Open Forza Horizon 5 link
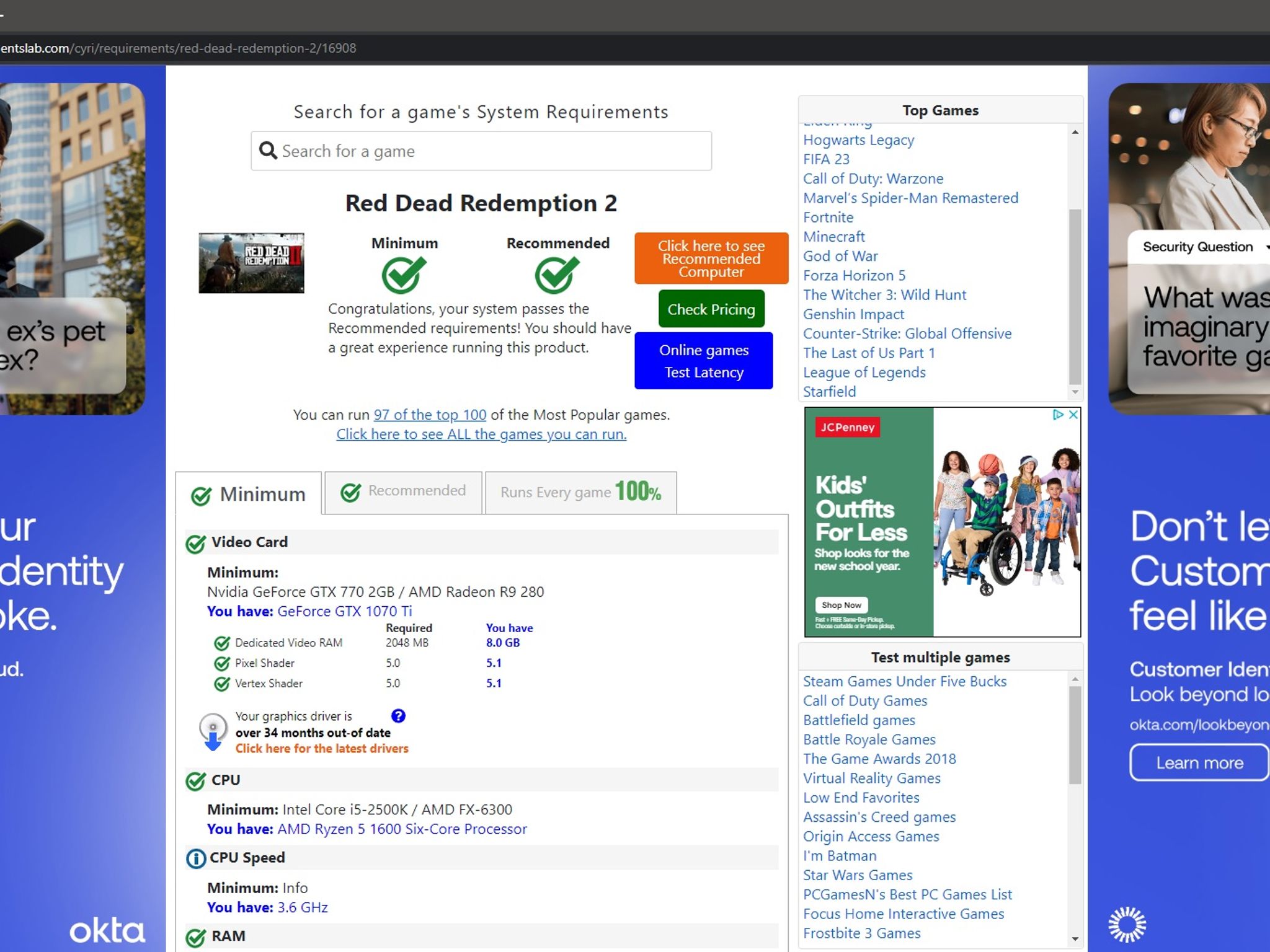The width and height of the screenshot is (1270, 952). click(854, 275)
